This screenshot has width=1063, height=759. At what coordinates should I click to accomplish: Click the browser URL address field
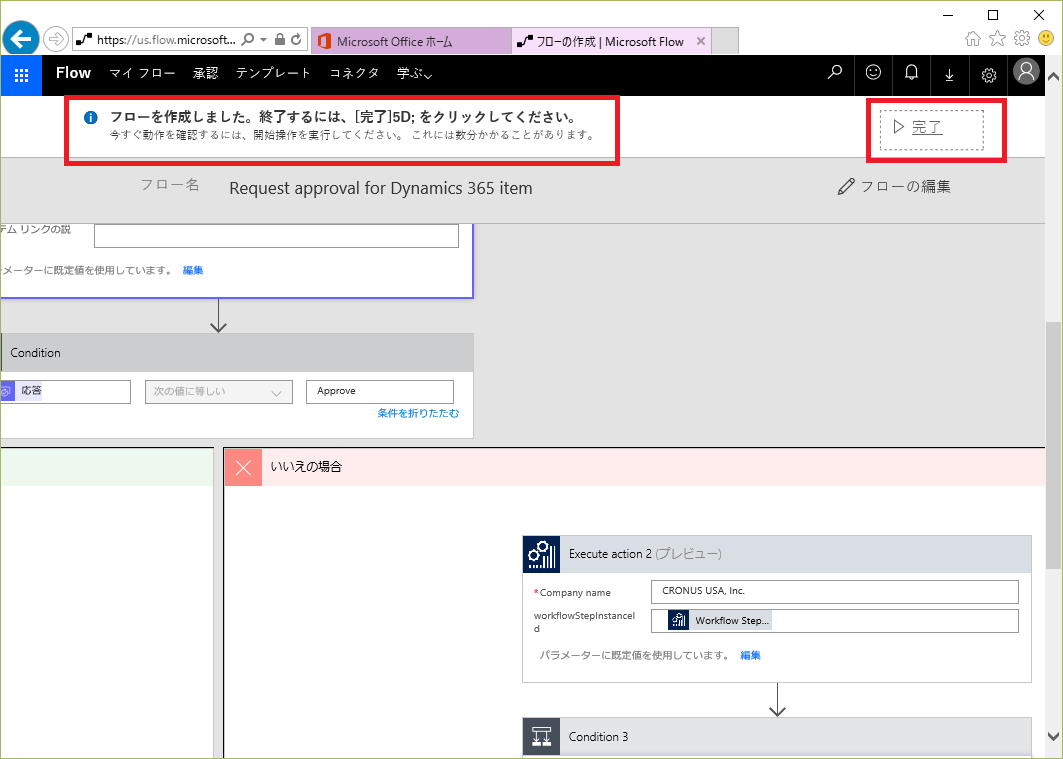click(167, 39)
